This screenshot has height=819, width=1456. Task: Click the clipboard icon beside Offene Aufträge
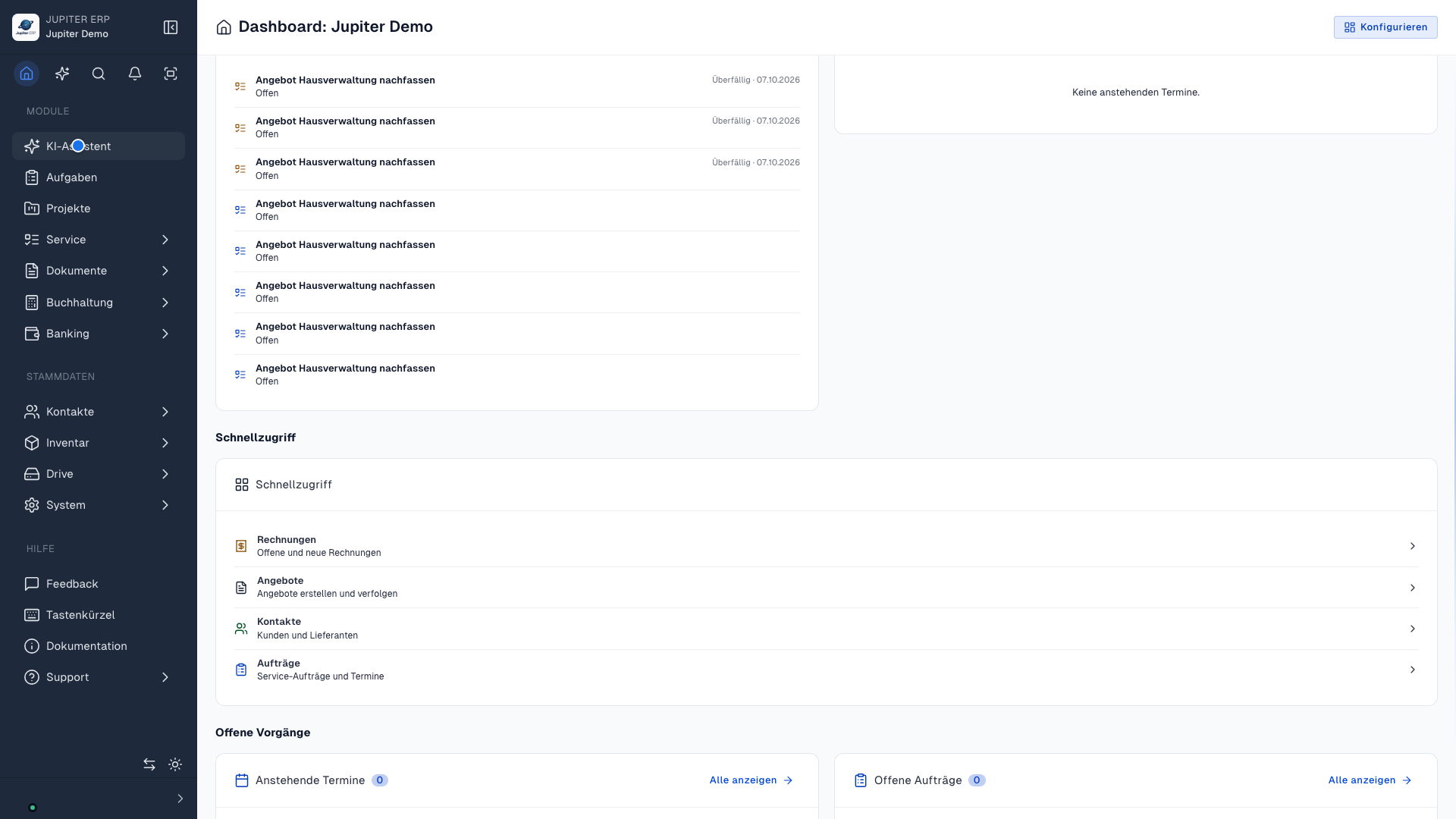861,780
